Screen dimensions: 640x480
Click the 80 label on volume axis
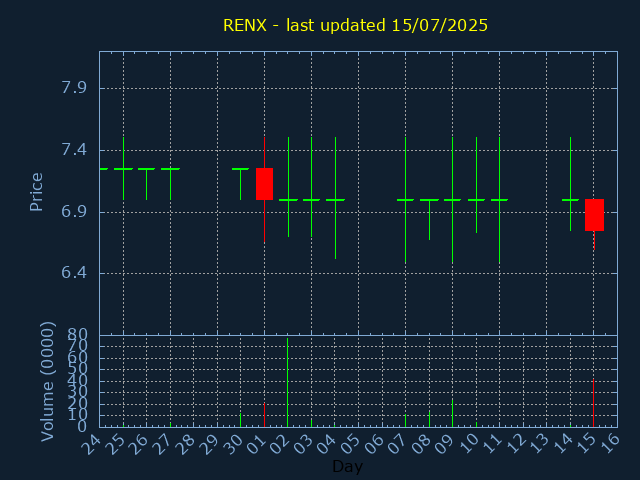(x=77, y=335)
